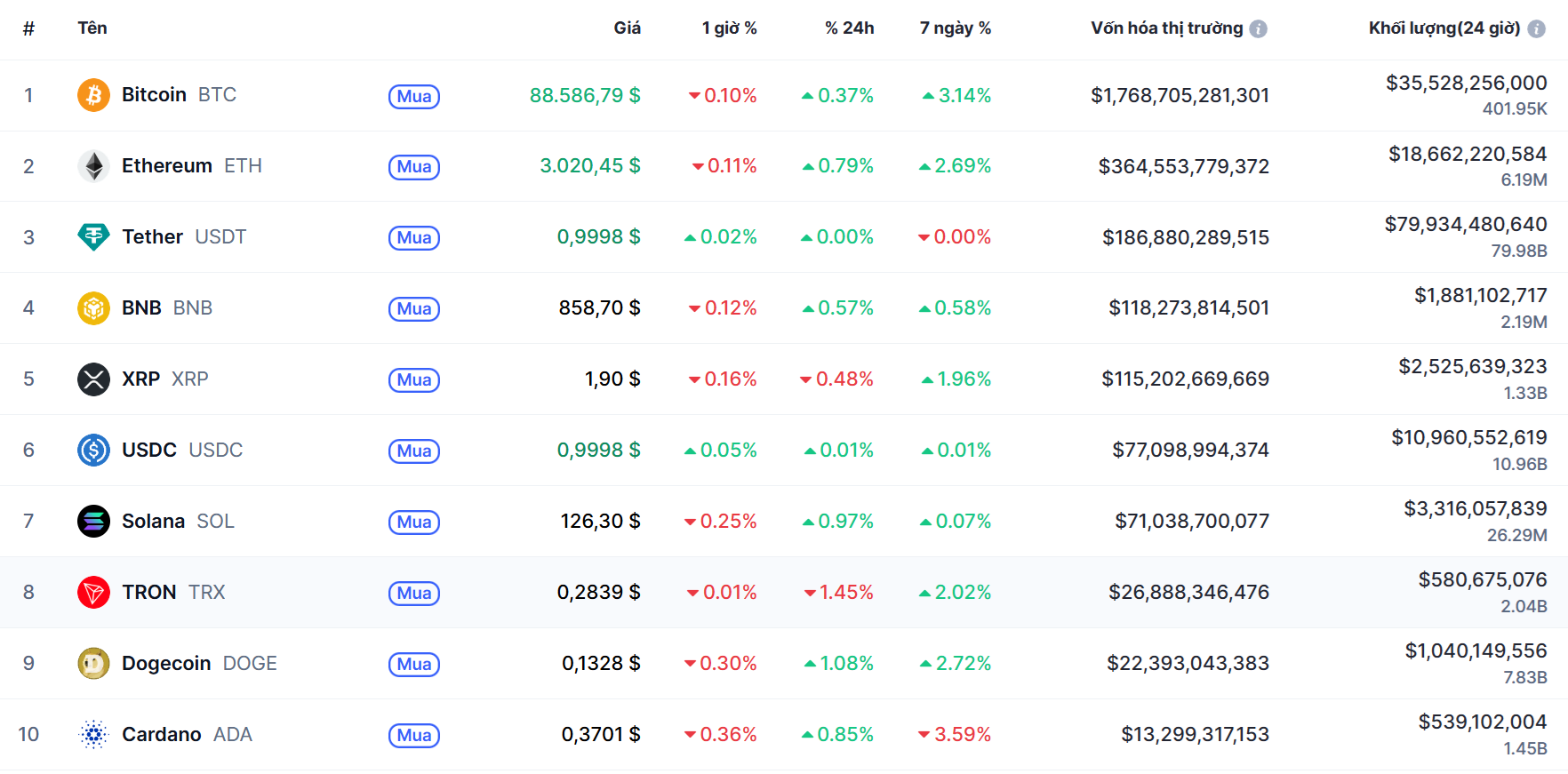Click the Mua button for USDC
Viewport: 1568px width, 774px height.
[x=414, y=451]
